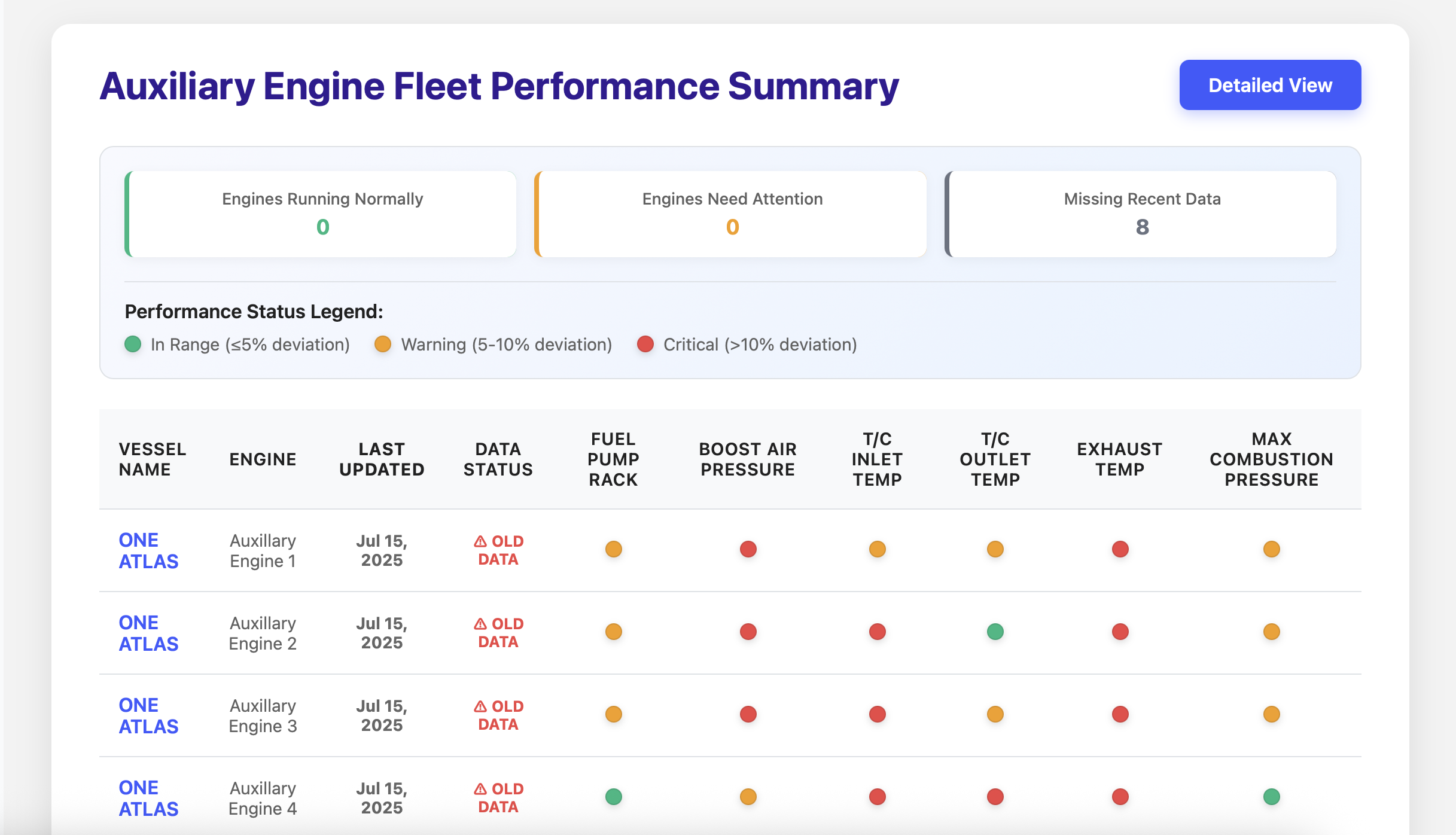The width and height of the screenshot is (1456, 835).
Task: Click the green In Range legend dot
Action: [133, 345]
